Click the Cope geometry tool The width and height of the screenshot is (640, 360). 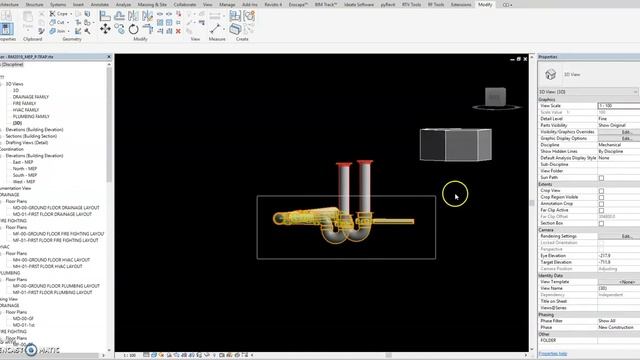click(x=59, y=13)
